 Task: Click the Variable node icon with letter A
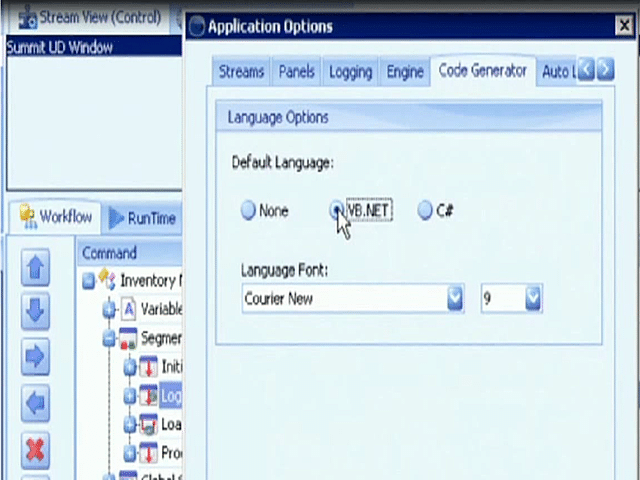coord(129,310)
